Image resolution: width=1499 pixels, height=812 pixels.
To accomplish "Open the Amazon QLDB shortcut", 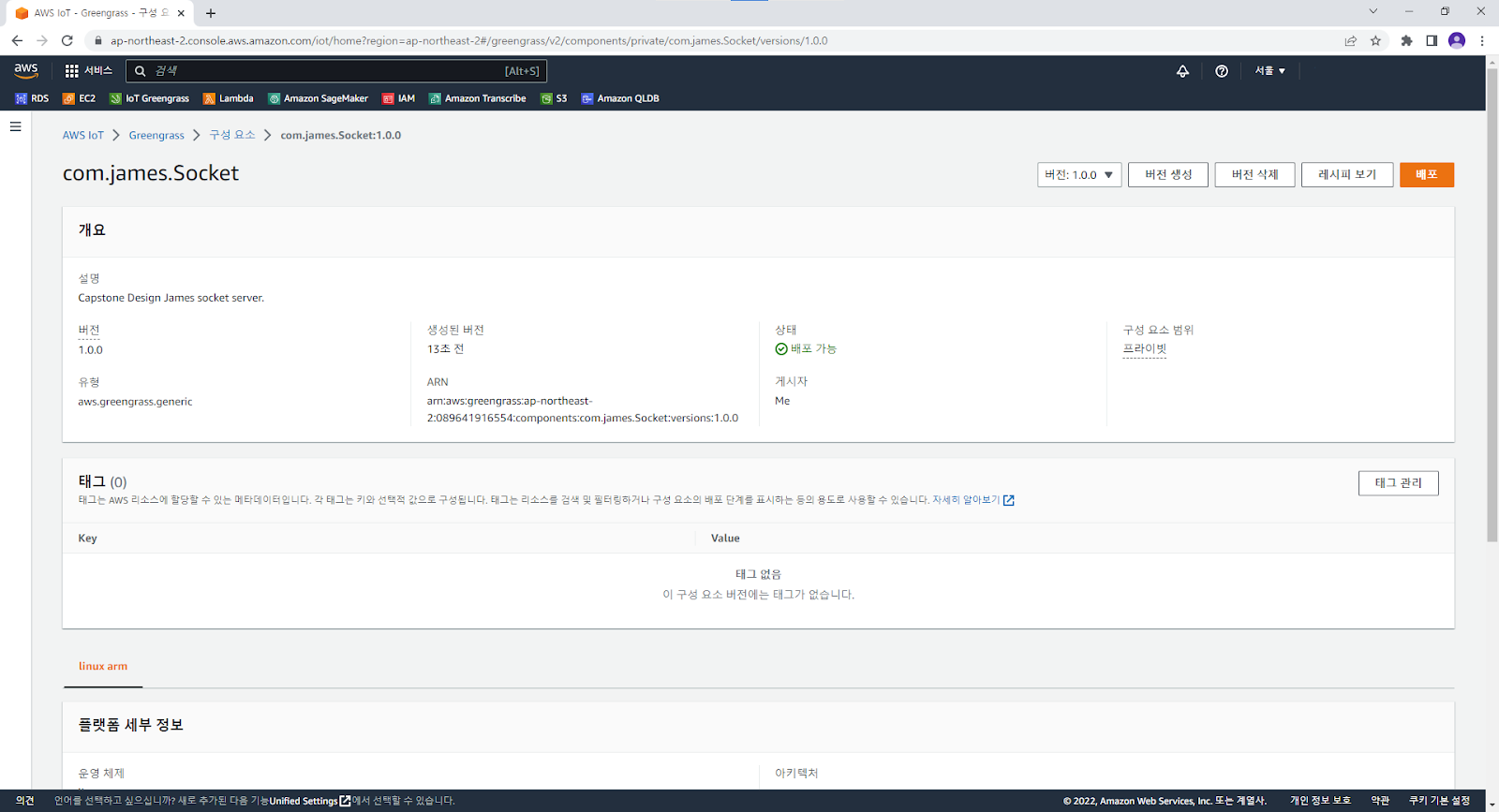I will point(620,98).
